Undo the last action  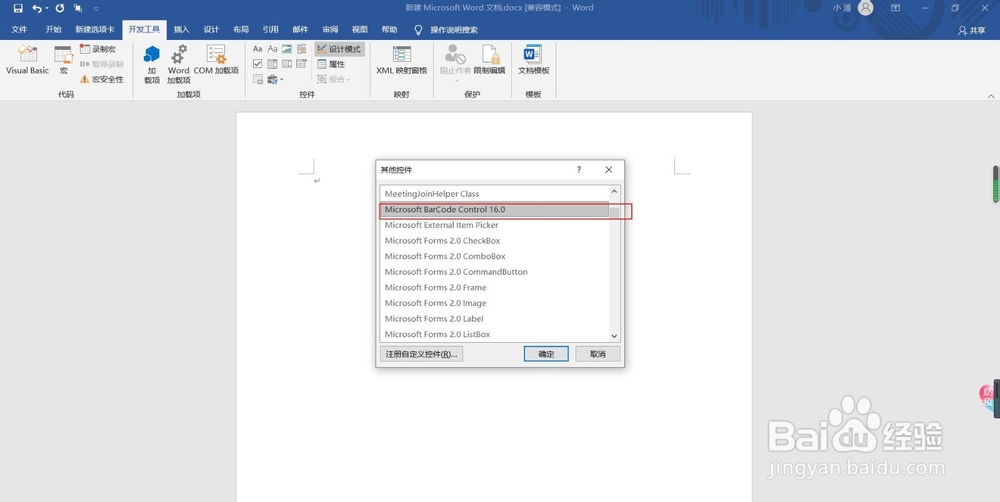pos(37,8)
